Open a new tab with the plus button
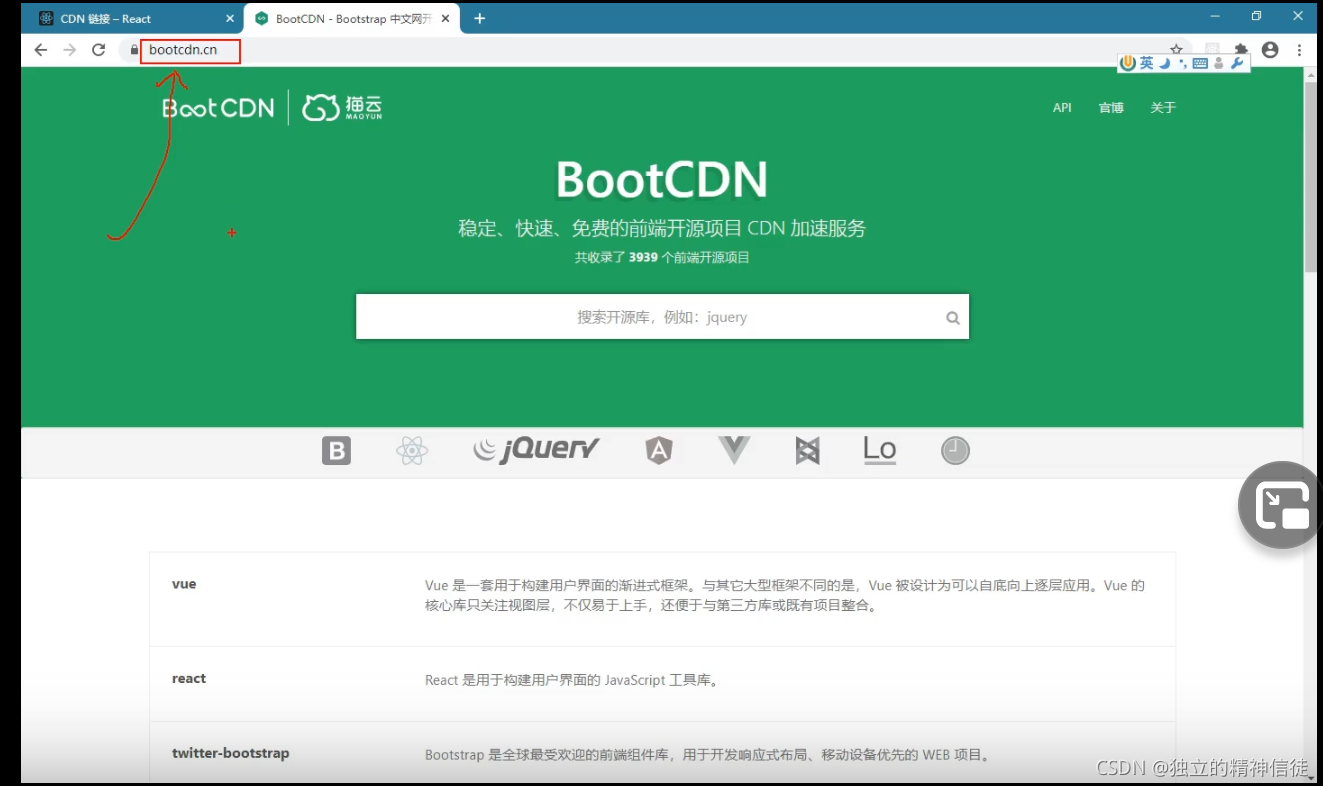The image size is (1323, 786). tap(480, 18)
